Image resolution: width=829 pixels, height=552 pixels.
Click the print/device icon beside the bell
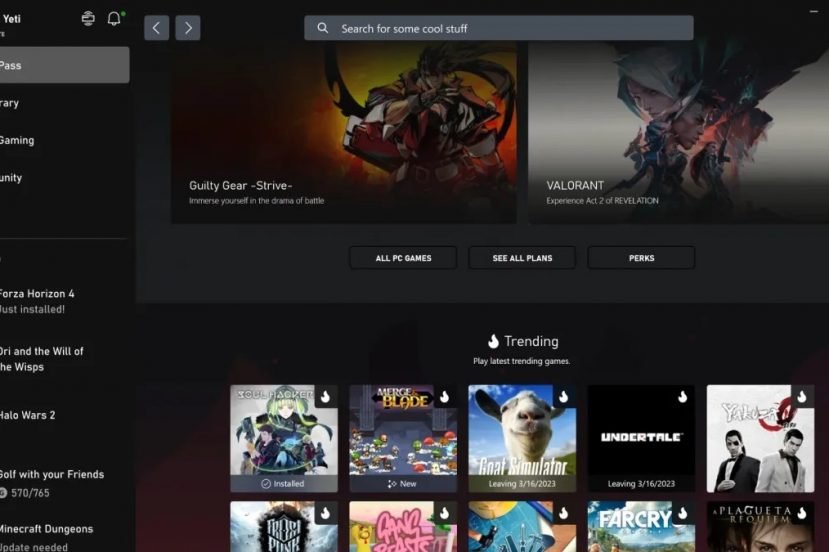88,19
